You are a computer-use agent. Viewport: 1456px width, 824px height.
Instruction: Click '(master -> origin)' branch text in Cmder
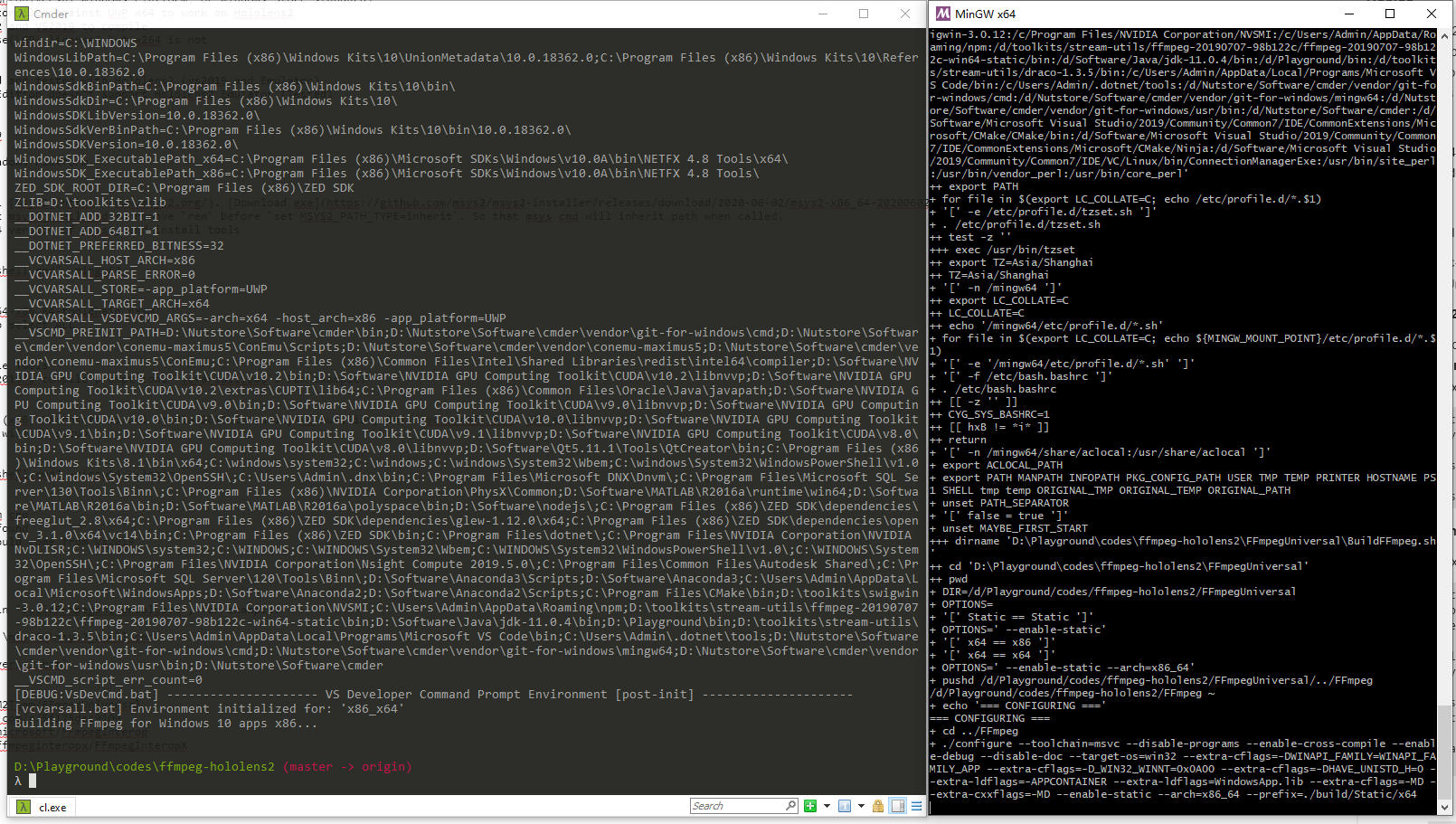[x=347, y=766]
